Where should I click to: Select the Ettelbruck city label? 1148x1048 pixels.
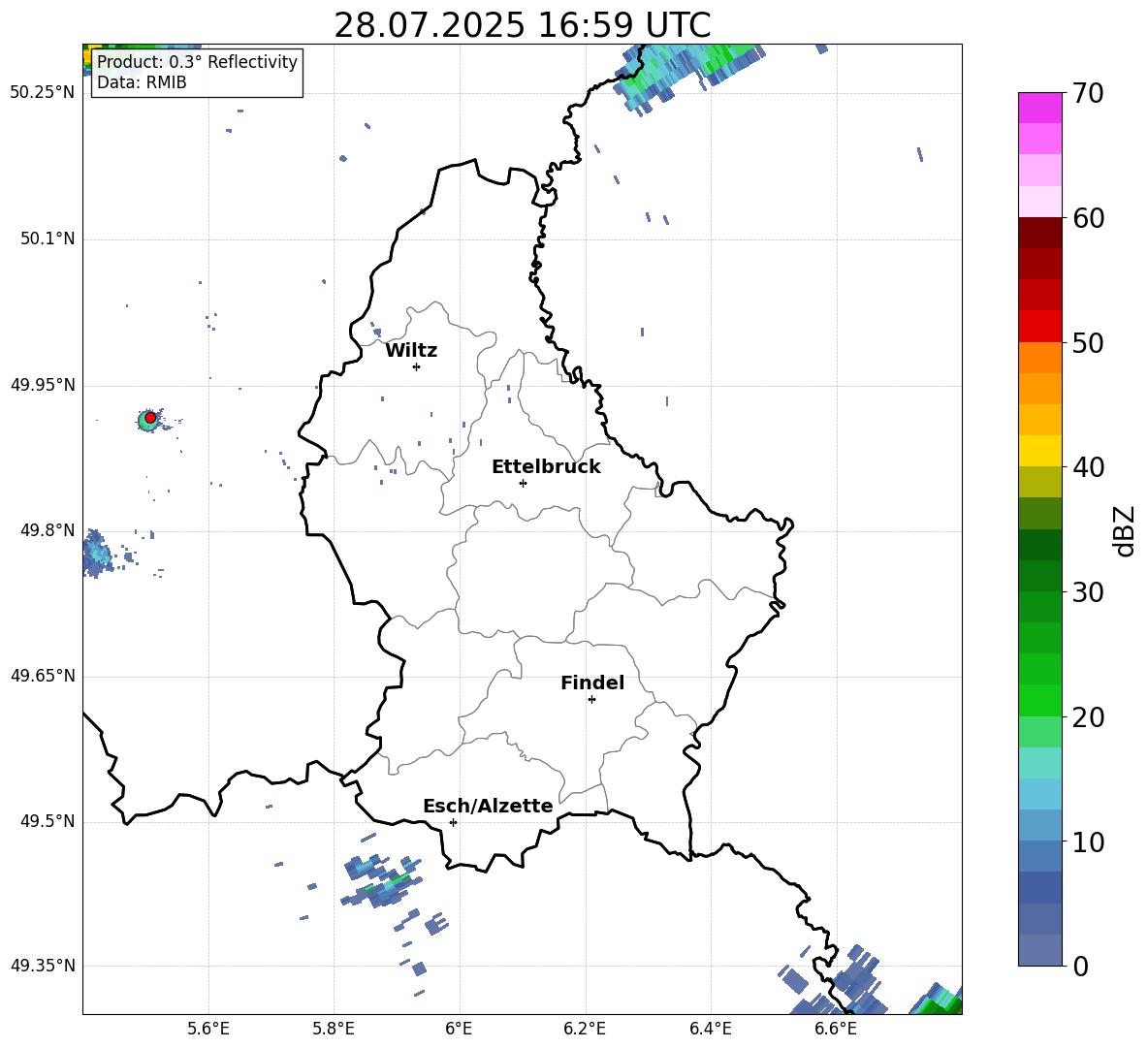tap(546, 467)
